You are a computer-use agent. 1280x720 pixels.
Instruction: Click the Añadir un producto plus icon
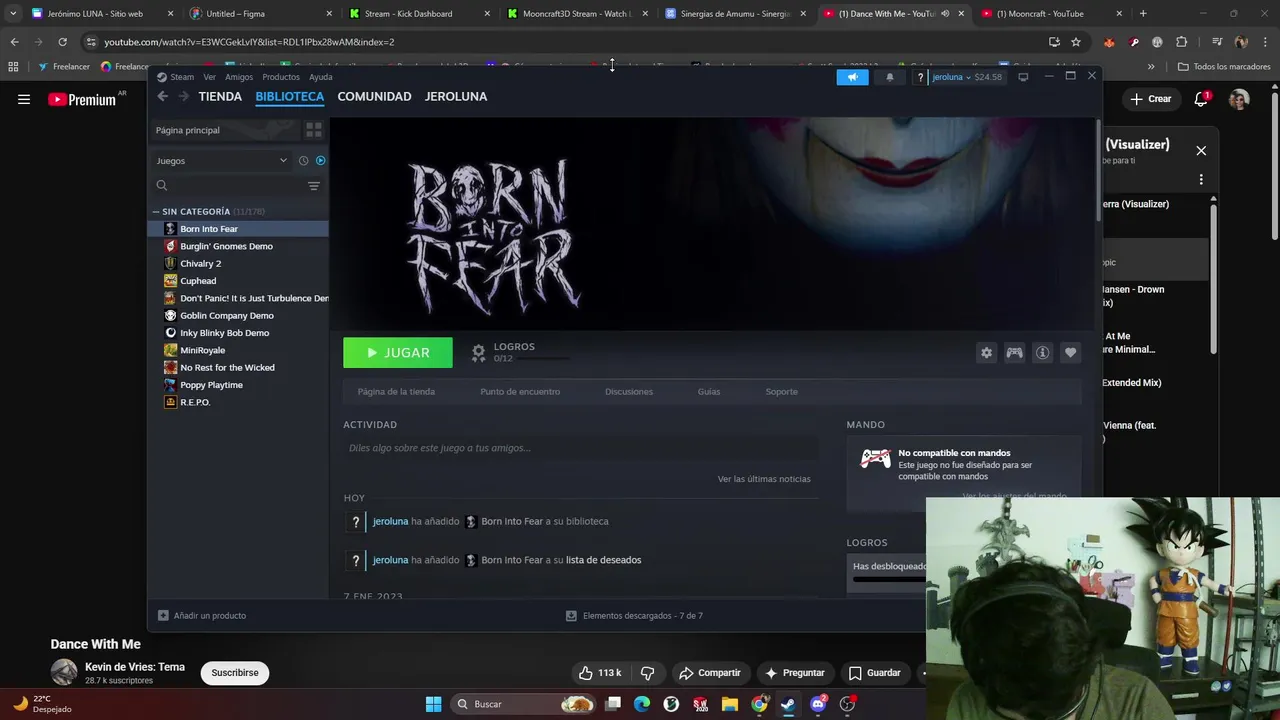163,616
